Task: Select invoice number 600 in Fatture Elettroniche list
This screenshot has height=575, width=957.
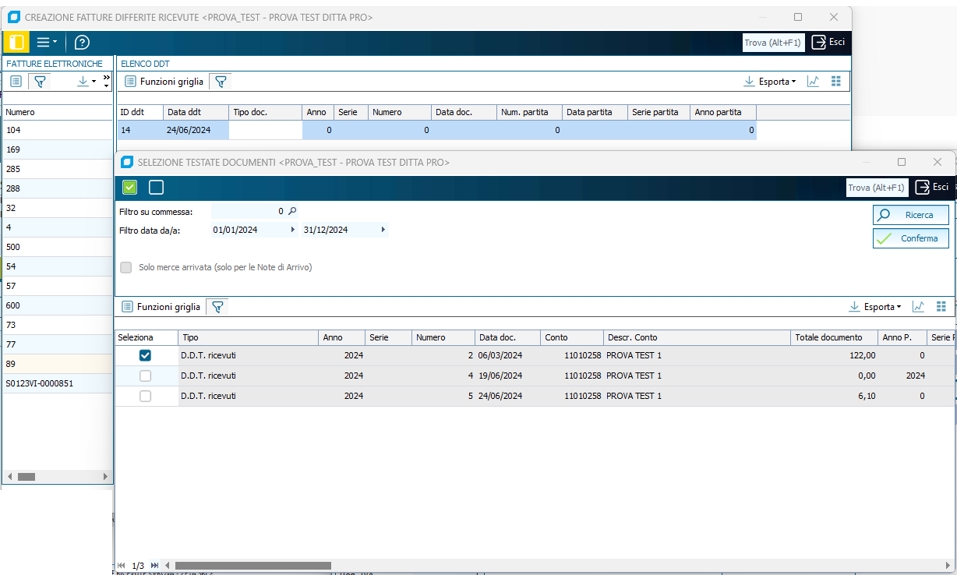Action: [12, 305]
